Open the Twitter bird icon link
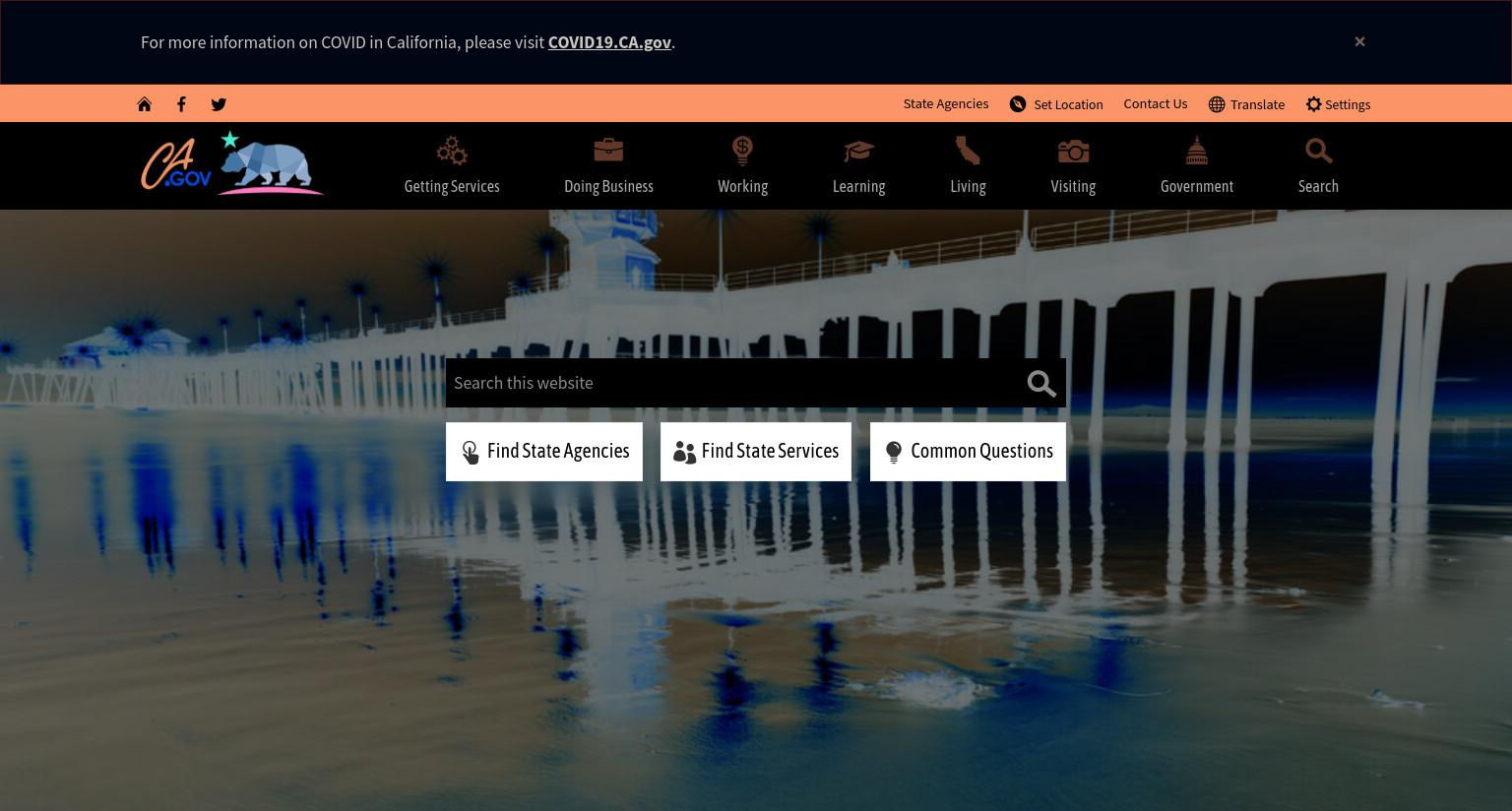The width and height of the screenshot is (1512, 811). pos(219,104)
